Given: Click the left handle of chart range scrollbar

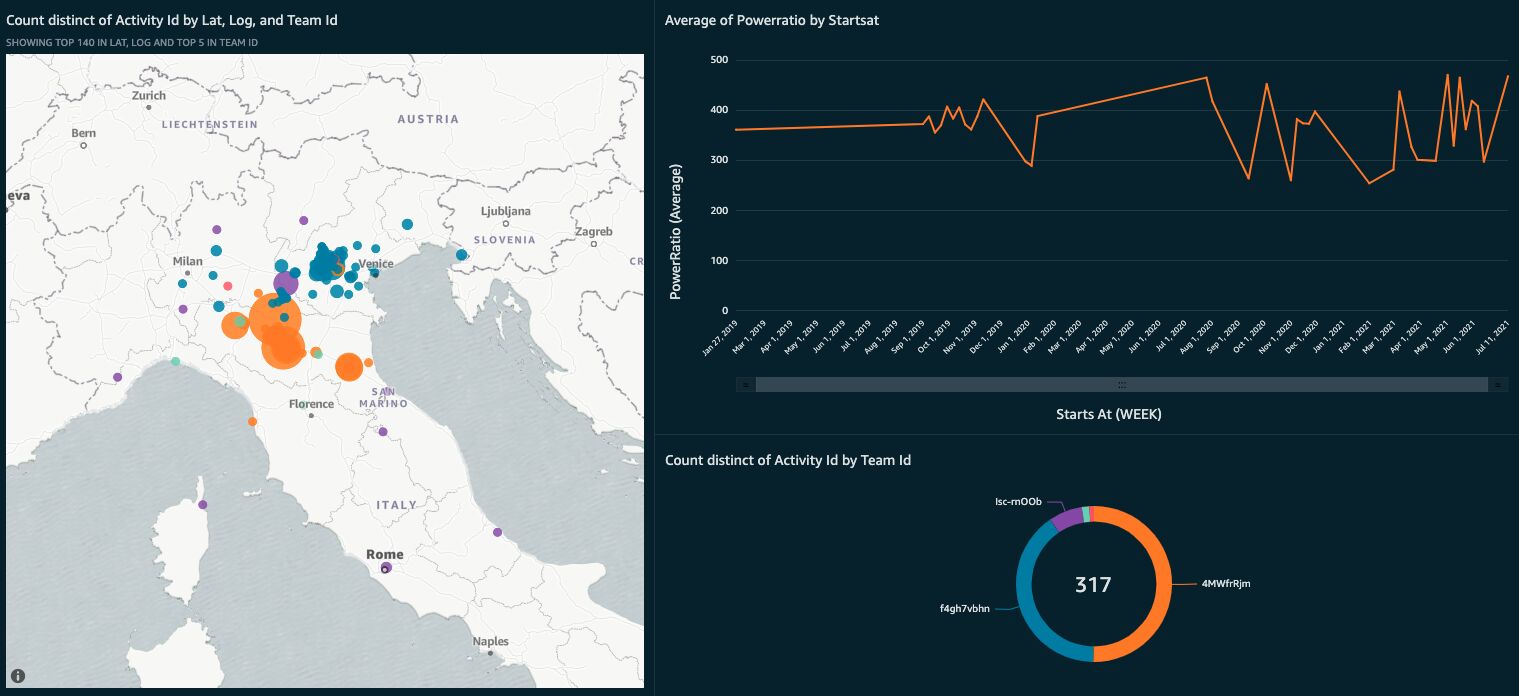Looking at the screenshot, I should (746, 384).
